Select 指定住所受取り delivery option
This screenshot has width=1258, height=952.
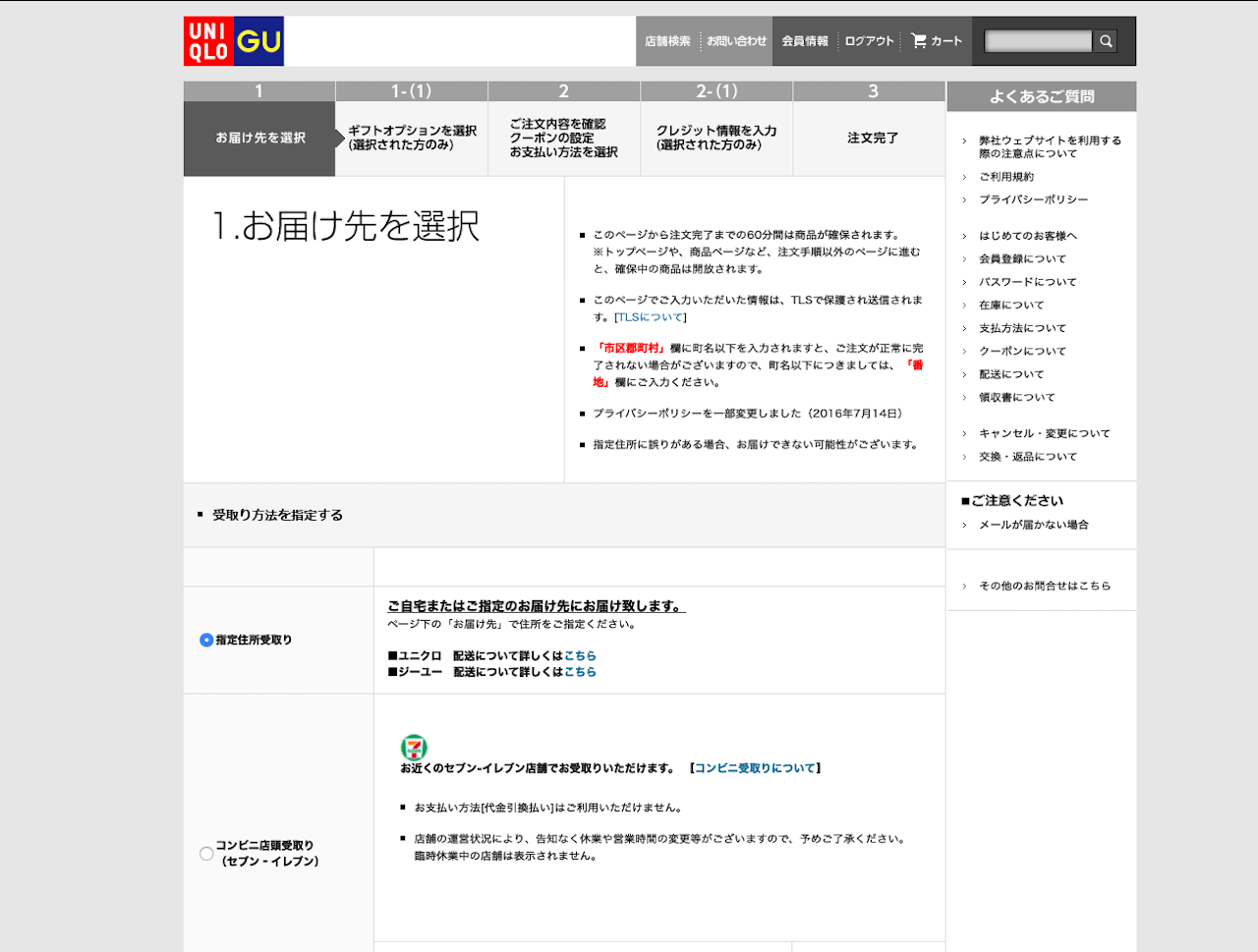click(206, 641)
